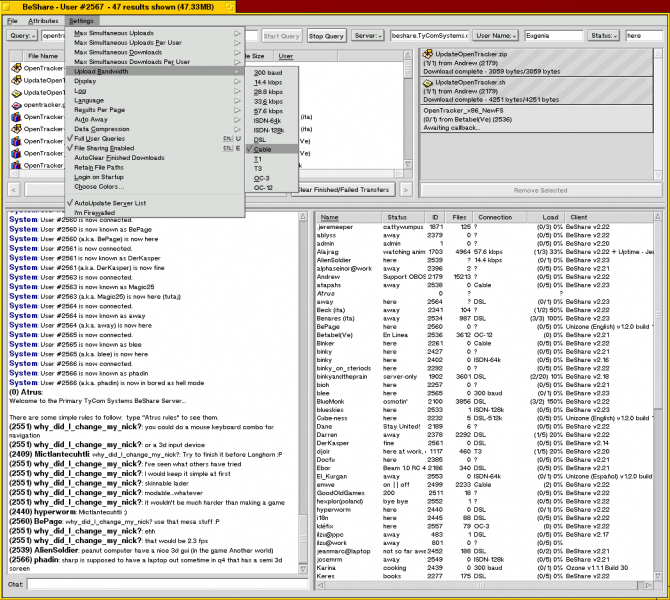Click the next results page arrow button
This screenshot has height=600, width=670.
coord(406,189)
